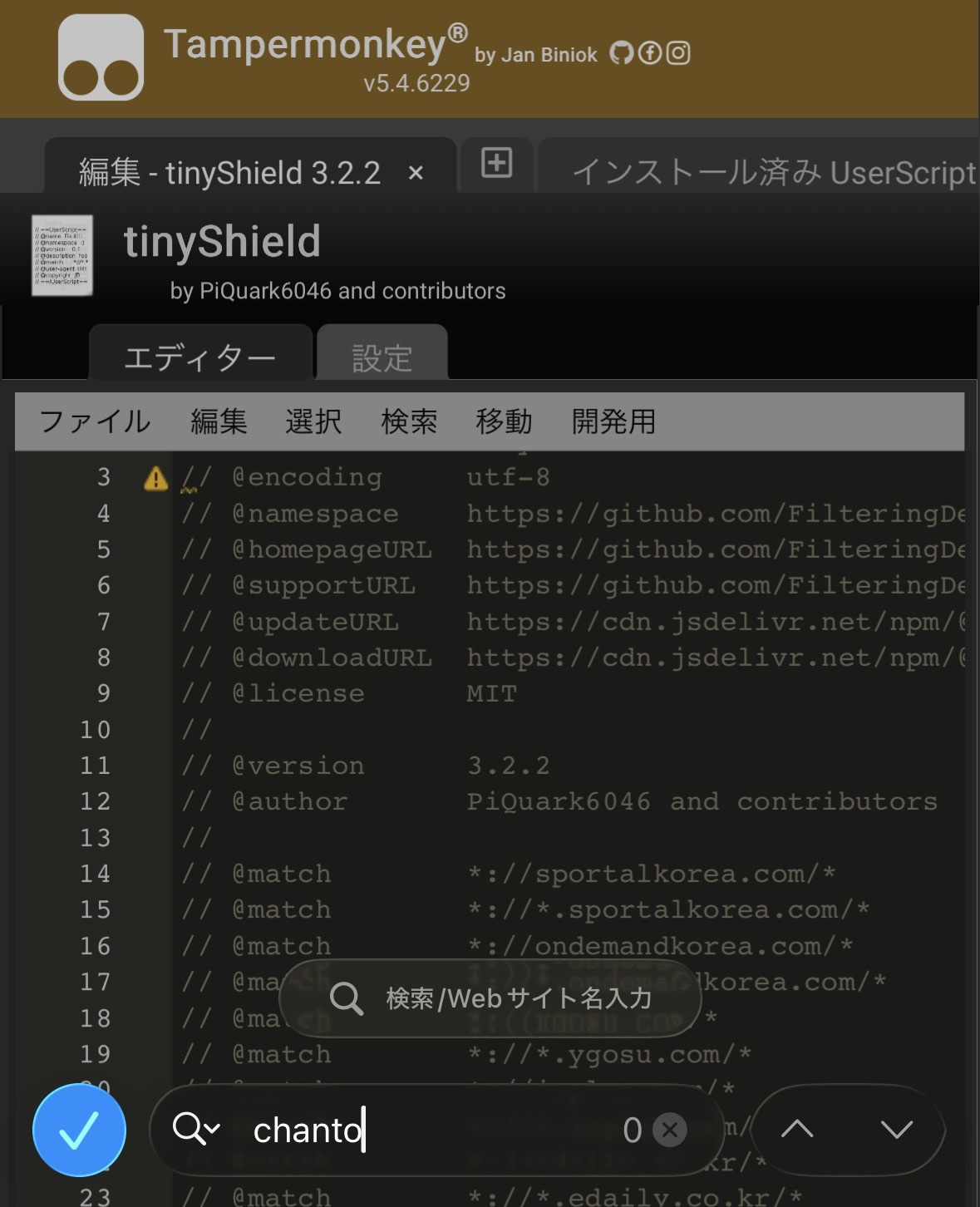Click version text v5.4.6229
980x1207 pixels.
point(416,83)
